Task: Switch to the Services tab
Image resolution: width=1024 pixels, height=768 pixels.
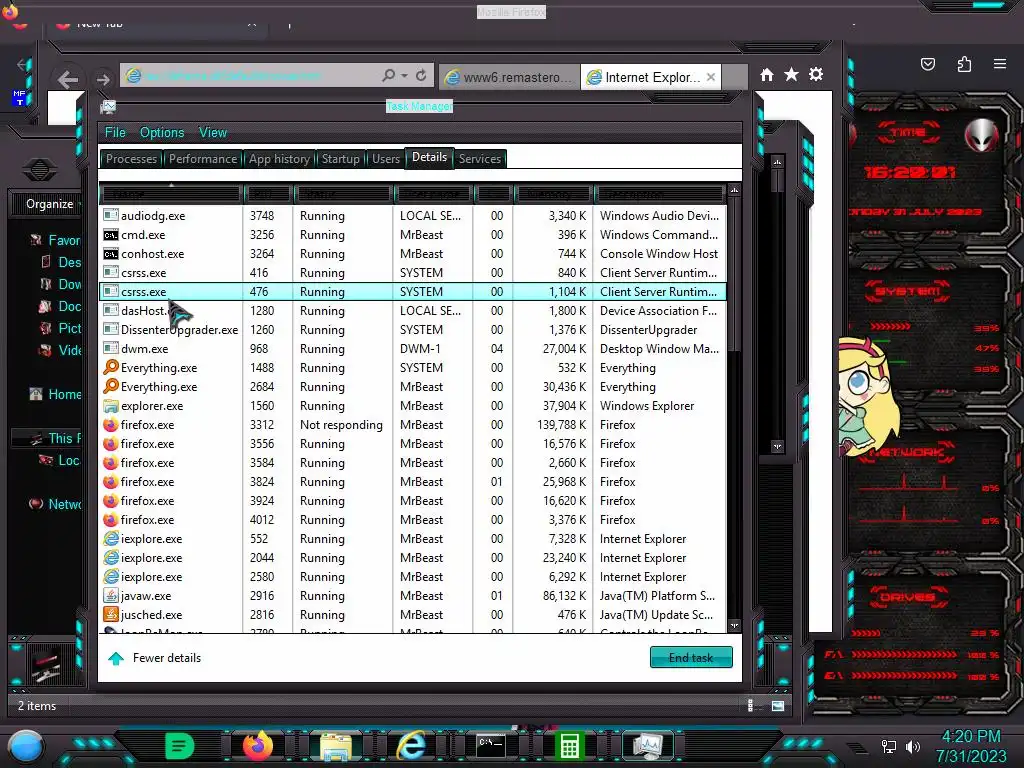Action: coord(479,159)
